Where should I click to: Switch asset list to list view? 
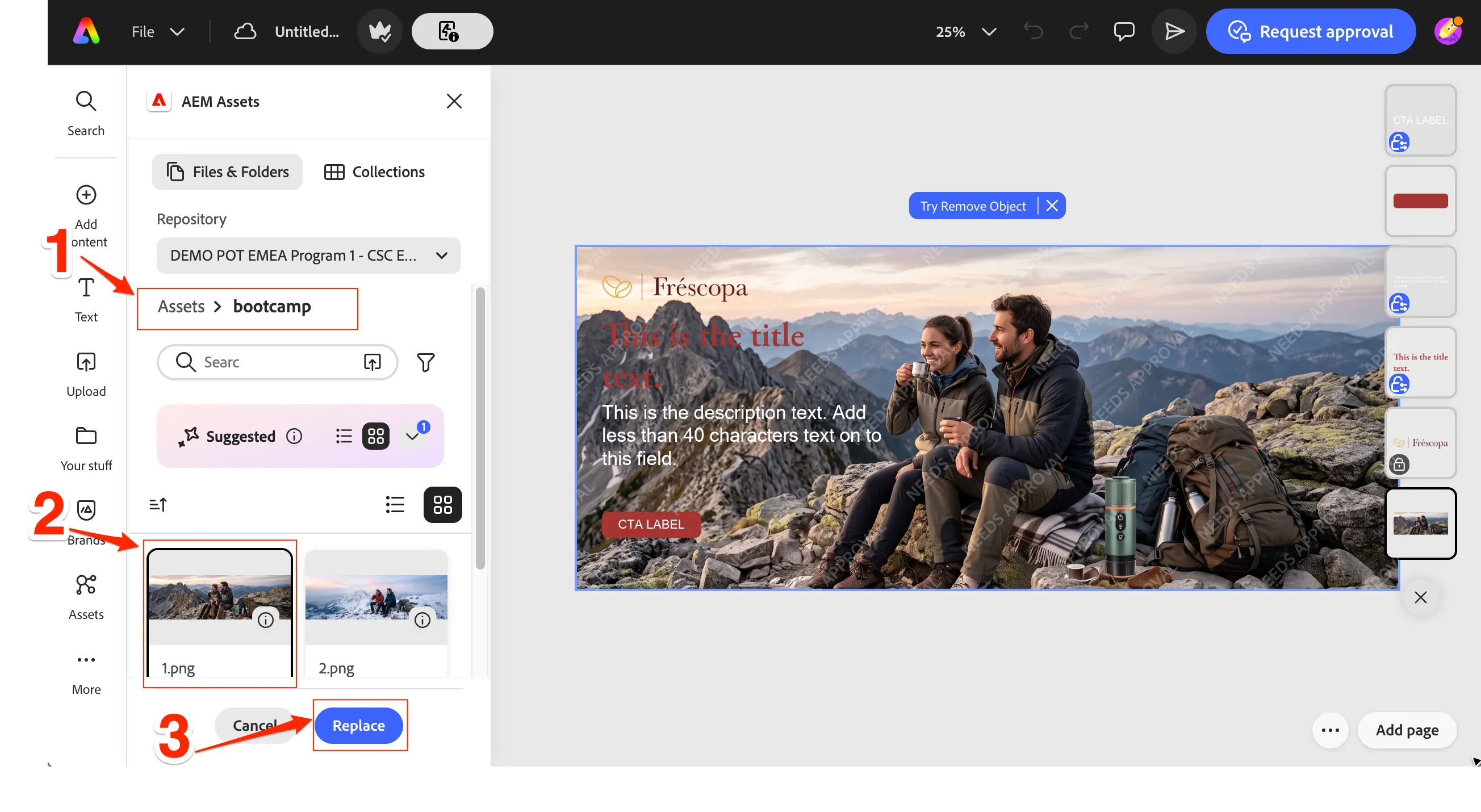395,504
